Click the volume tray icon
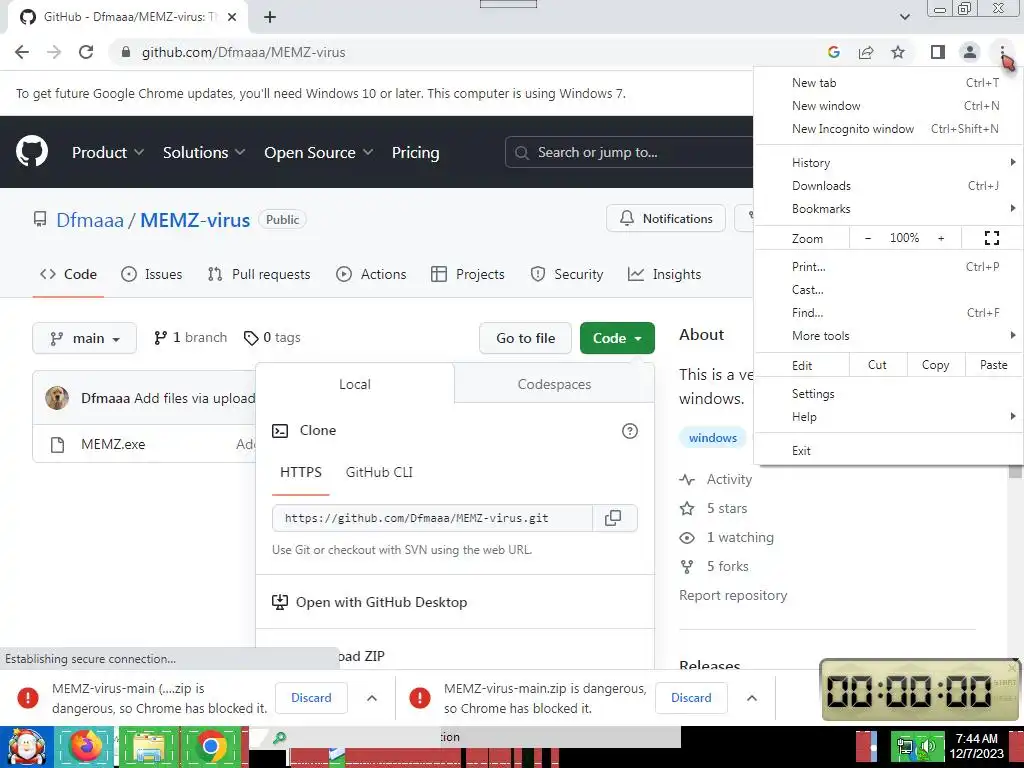1024x768 pixels. point(928,746)
